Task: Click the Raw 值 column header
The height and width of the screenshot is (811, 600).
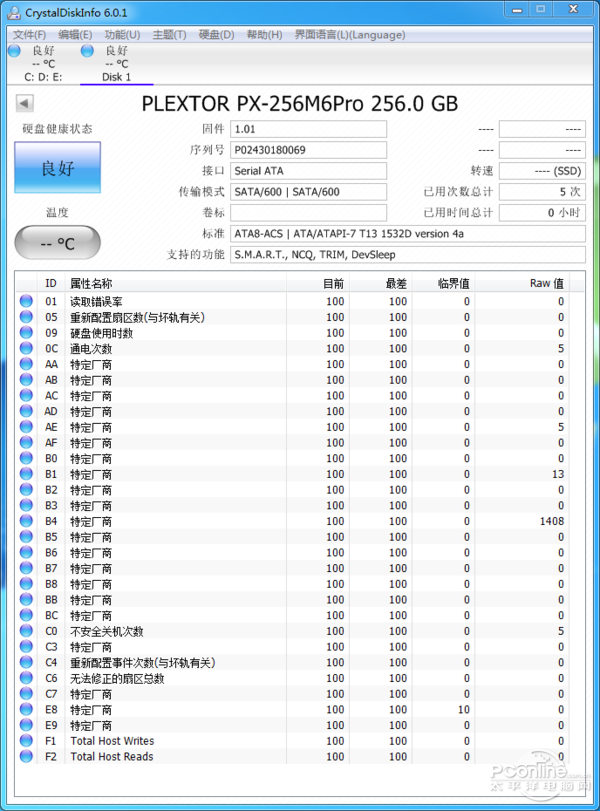Action: (x=522, y=283)
